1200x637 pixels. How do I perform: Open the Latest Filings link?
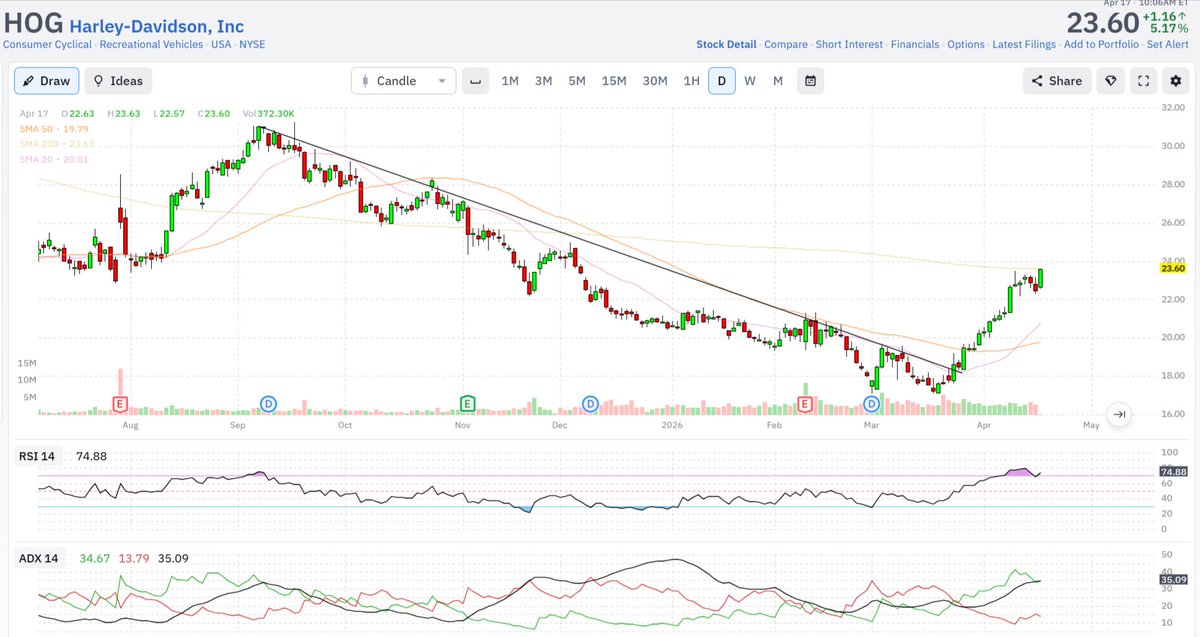tap(1025, 45)
